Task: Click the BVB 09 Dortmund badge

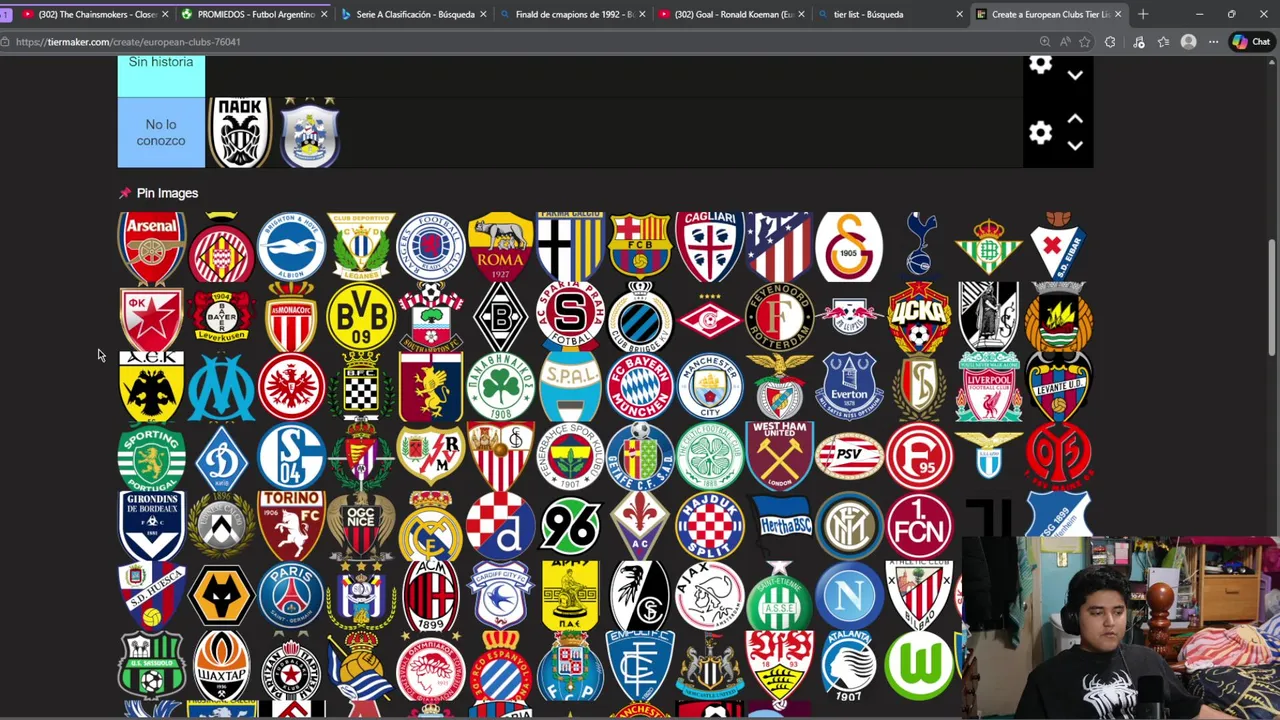Action: 361,317
